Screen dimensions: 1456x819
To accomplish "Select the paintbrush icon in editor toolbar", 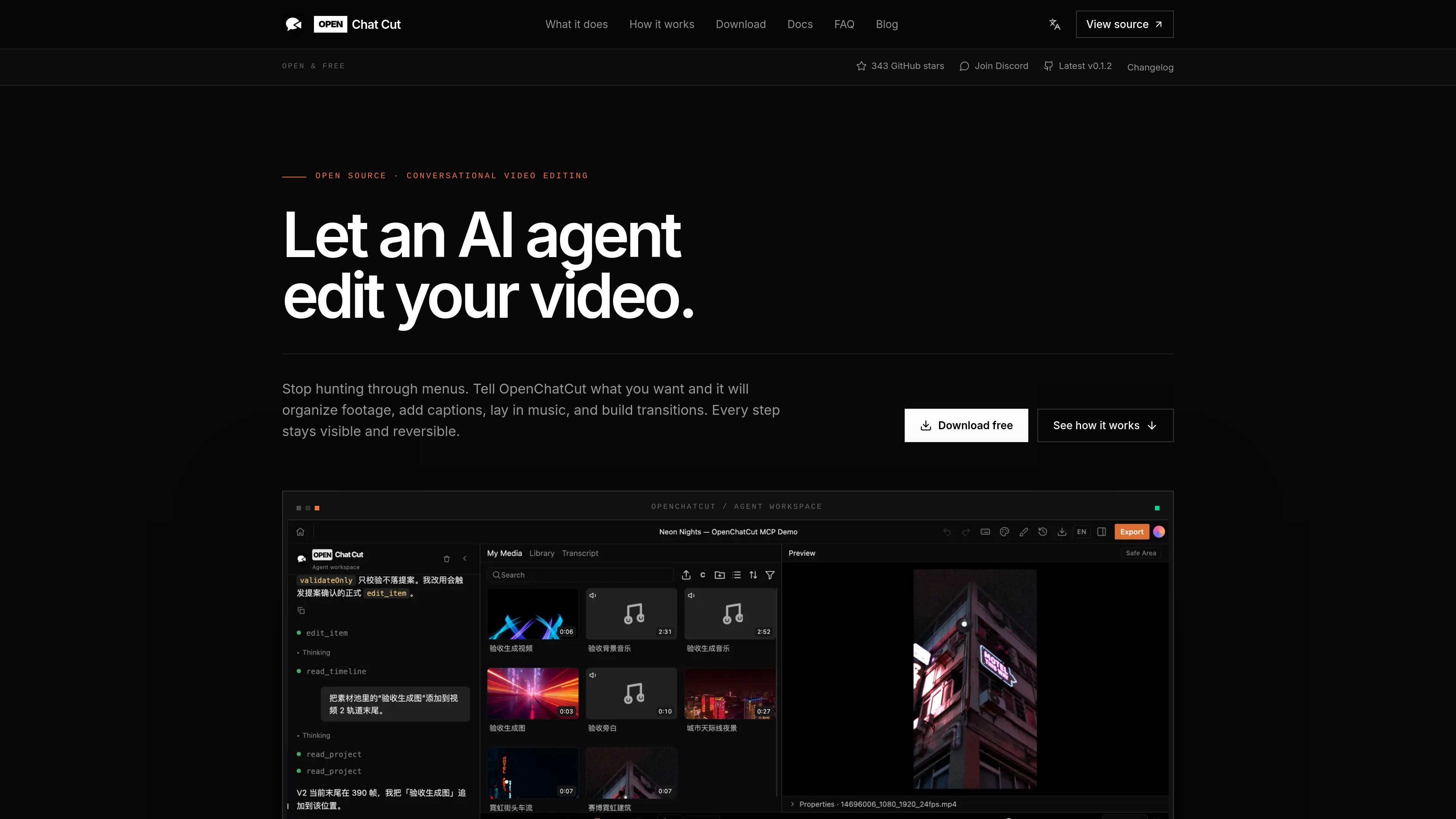I will tap(1024, 532).
